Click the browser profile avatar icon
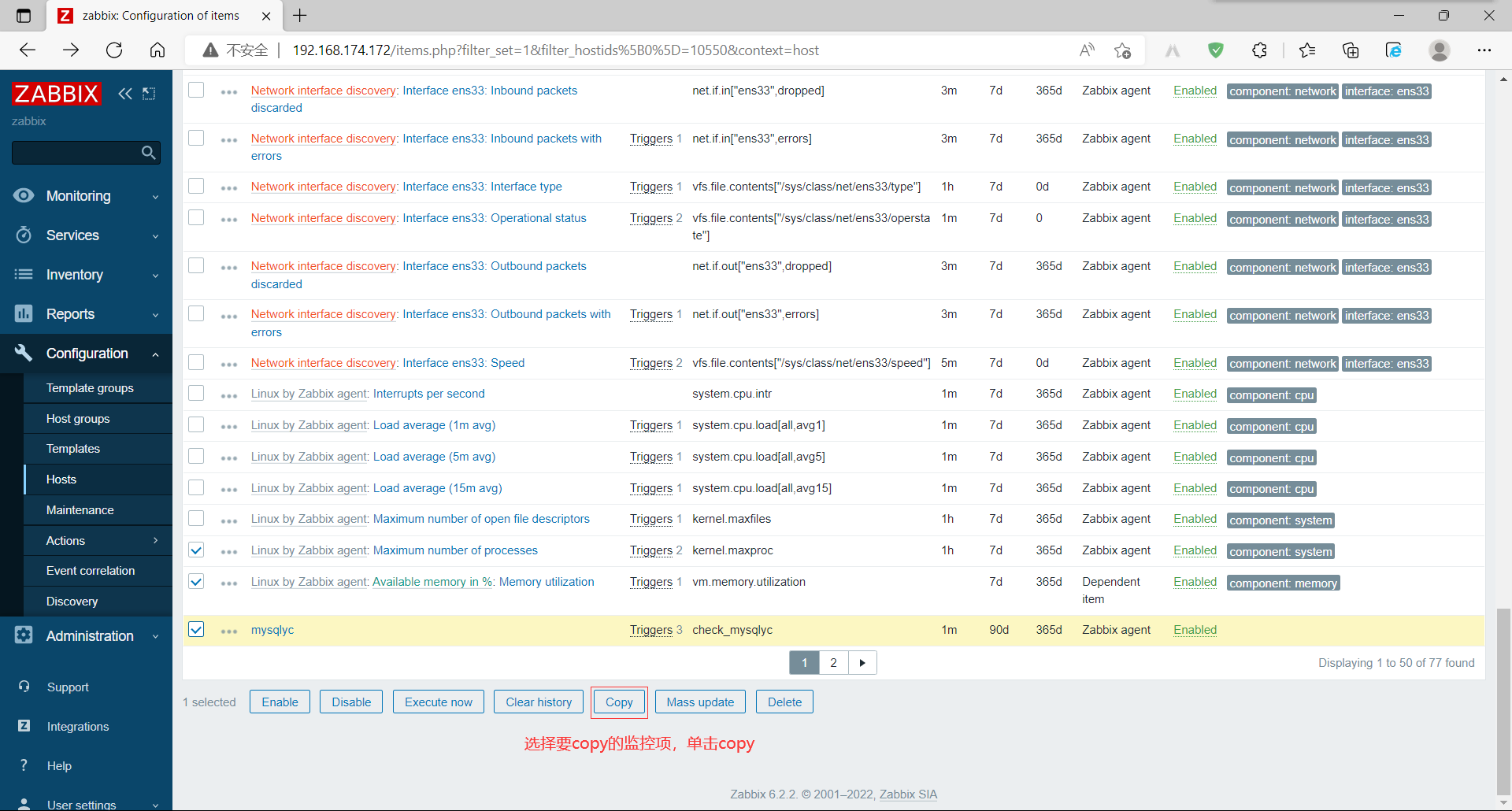 point(1440,50)
